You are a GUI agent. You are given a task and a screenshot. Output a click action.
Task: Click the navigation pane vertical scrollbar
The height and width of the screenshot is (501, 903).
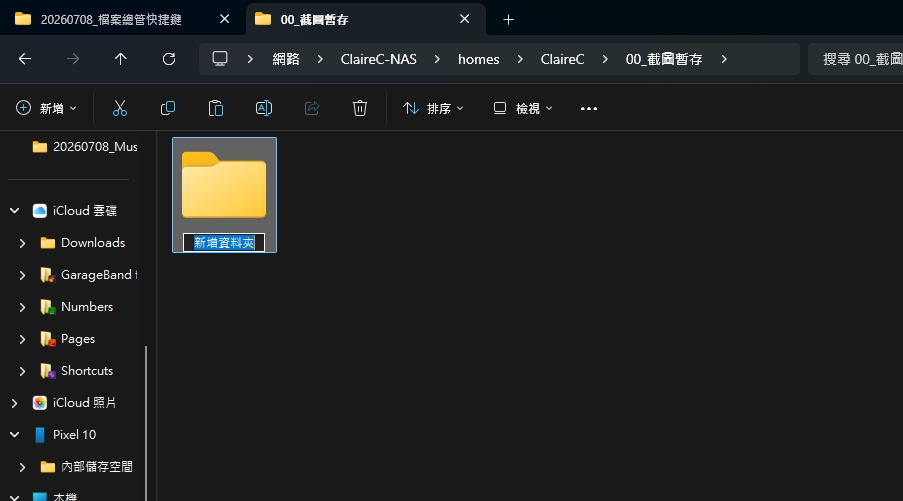146,423
